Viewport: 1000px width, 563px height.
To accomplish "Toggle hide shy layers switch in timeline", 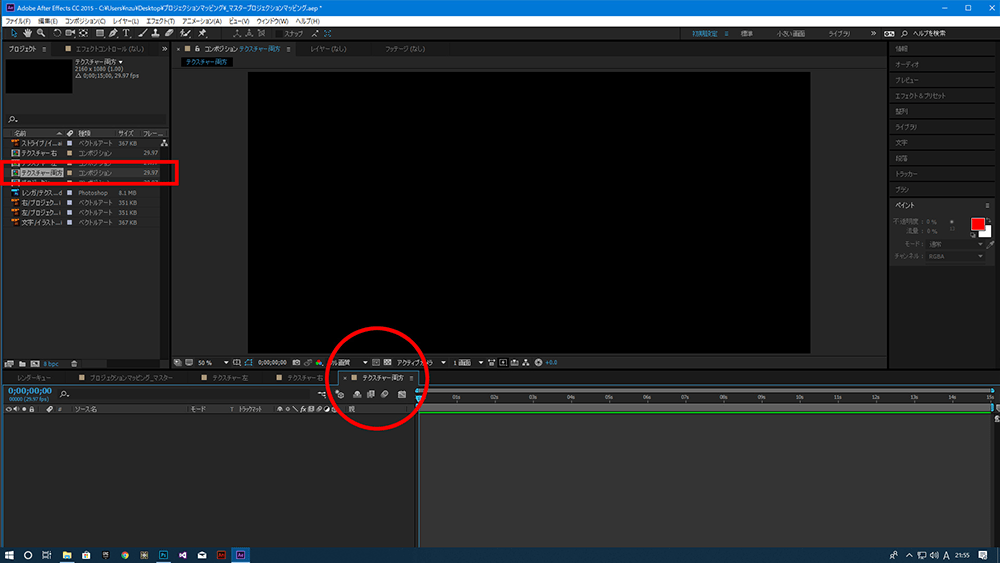I will [357, 394].
